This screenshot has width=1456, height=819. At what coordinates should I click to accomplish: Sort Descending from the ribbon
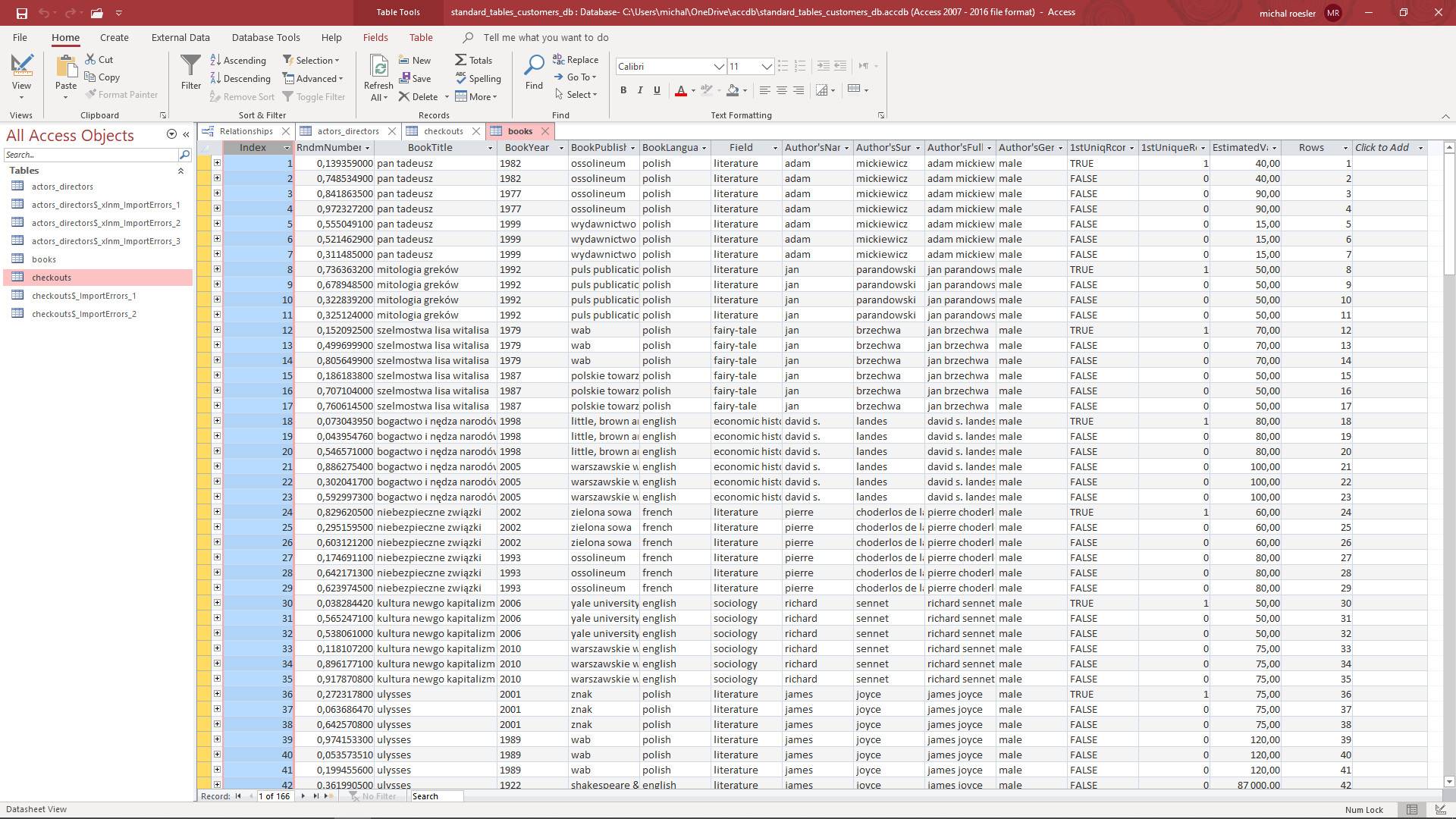coord(240,78)
